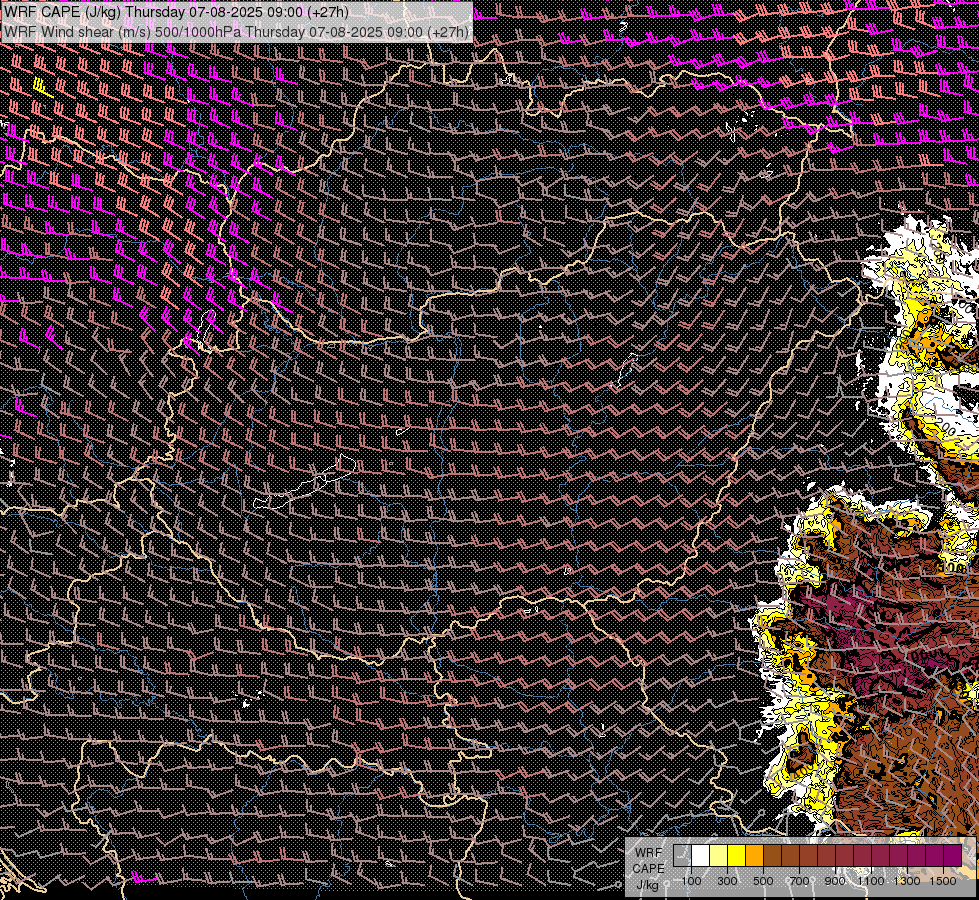Click the legend value 300
Viewport: 979px width, 900px height.
click(727, 881)
